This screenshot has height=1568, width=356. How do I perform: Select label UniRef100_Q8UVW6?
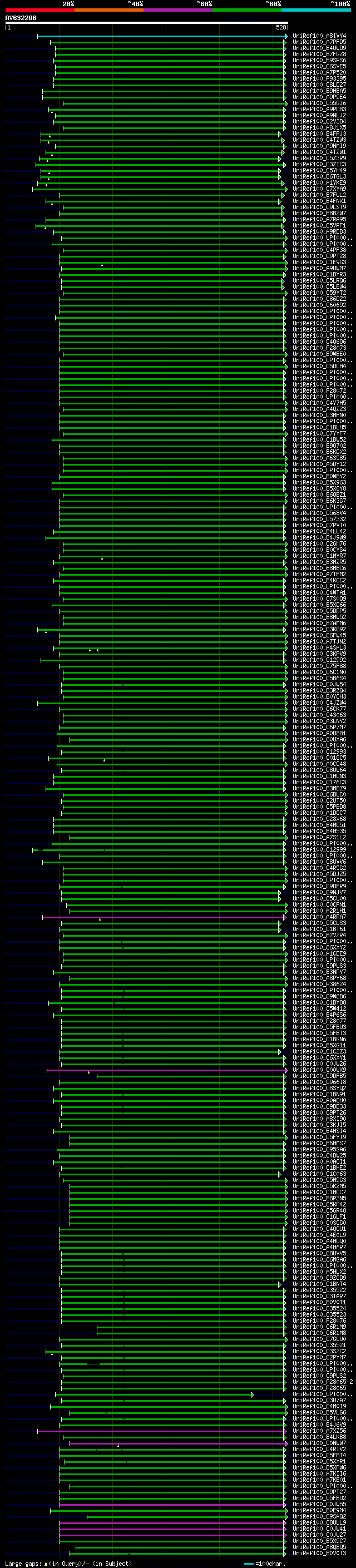coord(319,862)
